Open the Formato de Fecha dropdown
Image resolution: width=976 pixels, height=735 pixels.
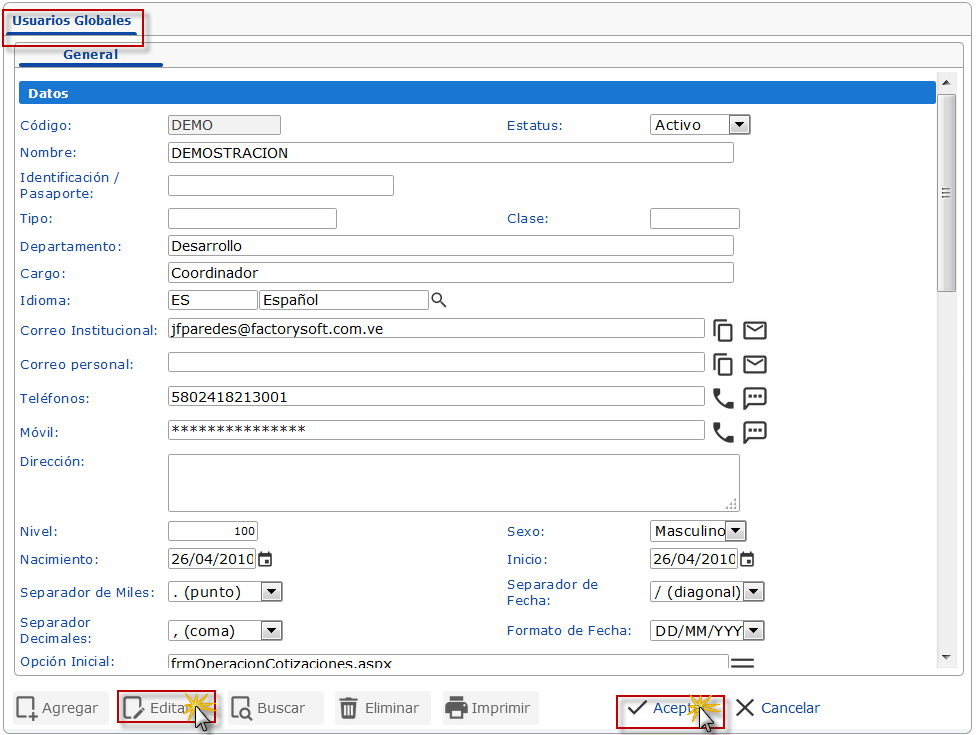click(x=753, y=630)
